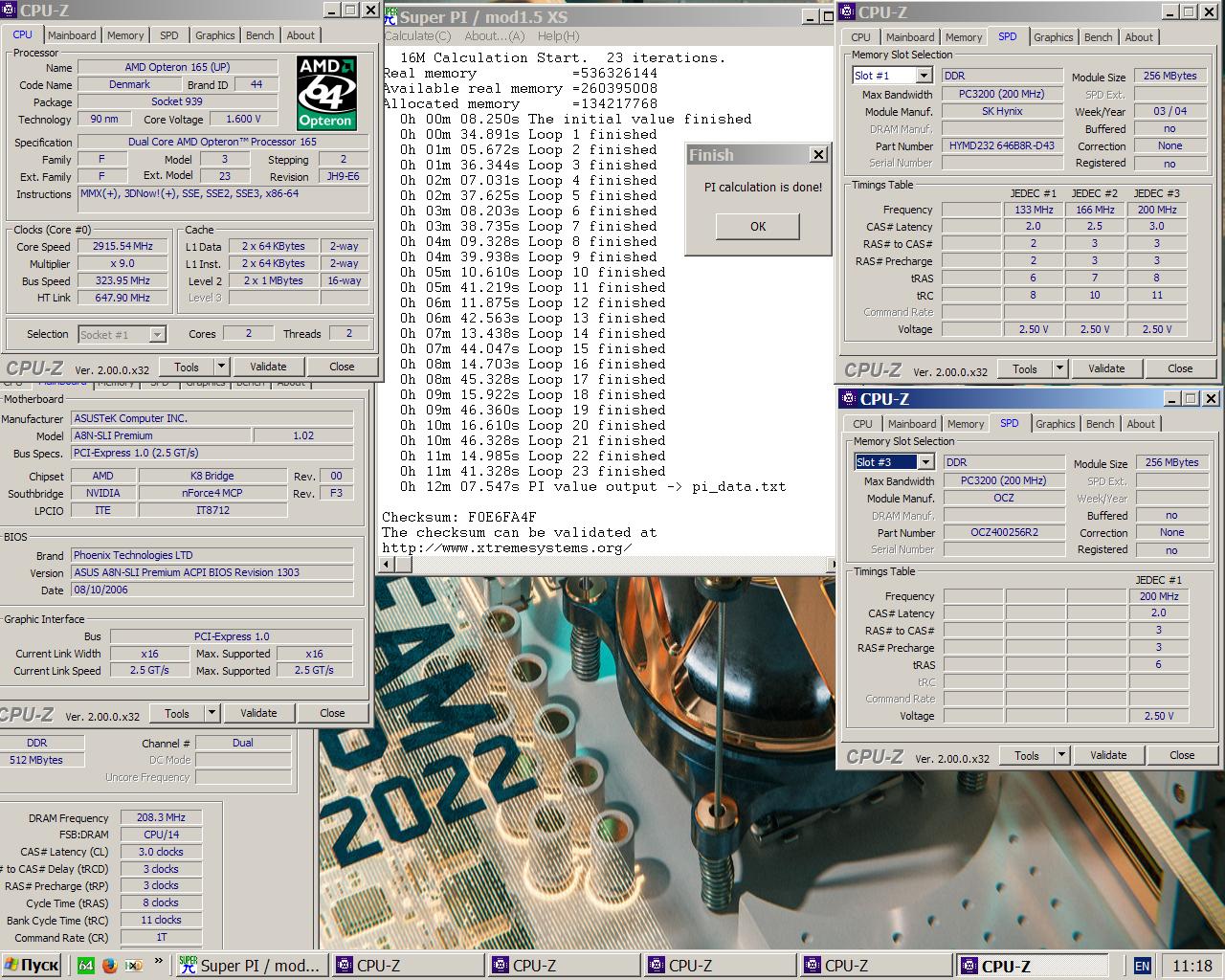The image size is (1225, 980).
Task: Expand quick launch overflow chevron
Action: 159,962
